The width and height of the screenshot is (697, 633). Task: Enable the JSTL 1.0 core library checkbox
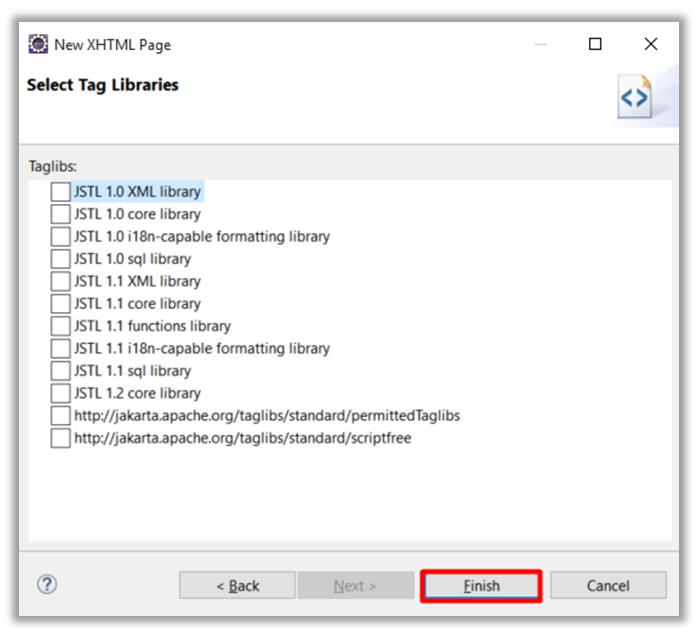(x=61, y=214)
